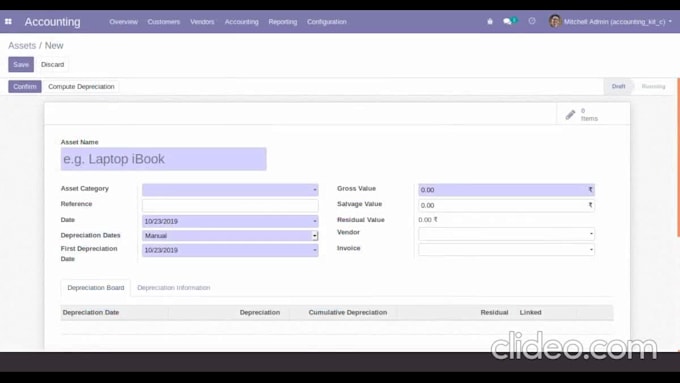
Task: Click the Salvage Value input field
Action: coord(506,205)
